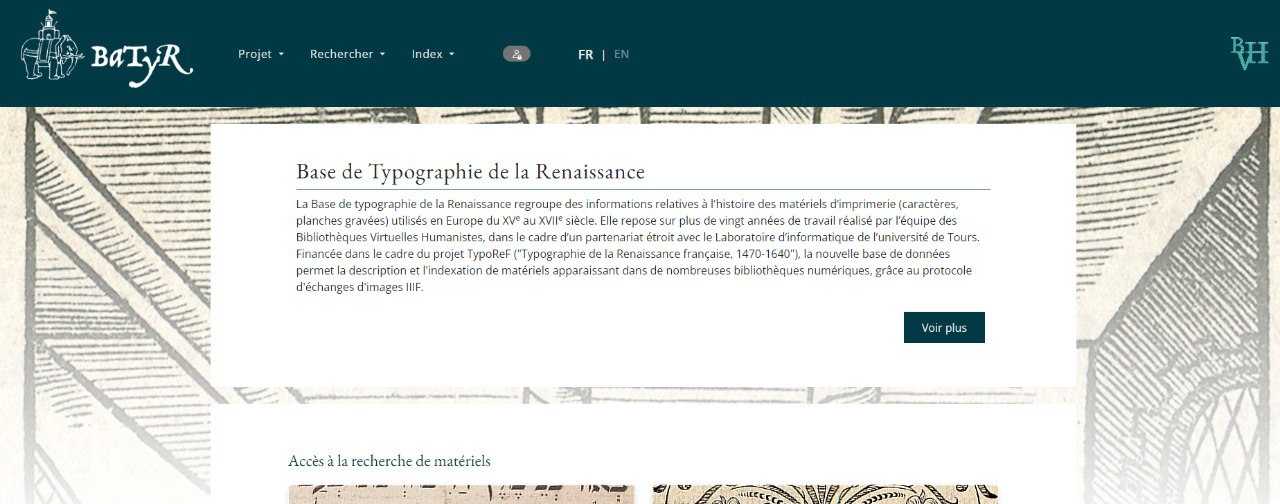Expand the Projet dropdown menu
Screen dimensions: 1280x504
[261, 54]
